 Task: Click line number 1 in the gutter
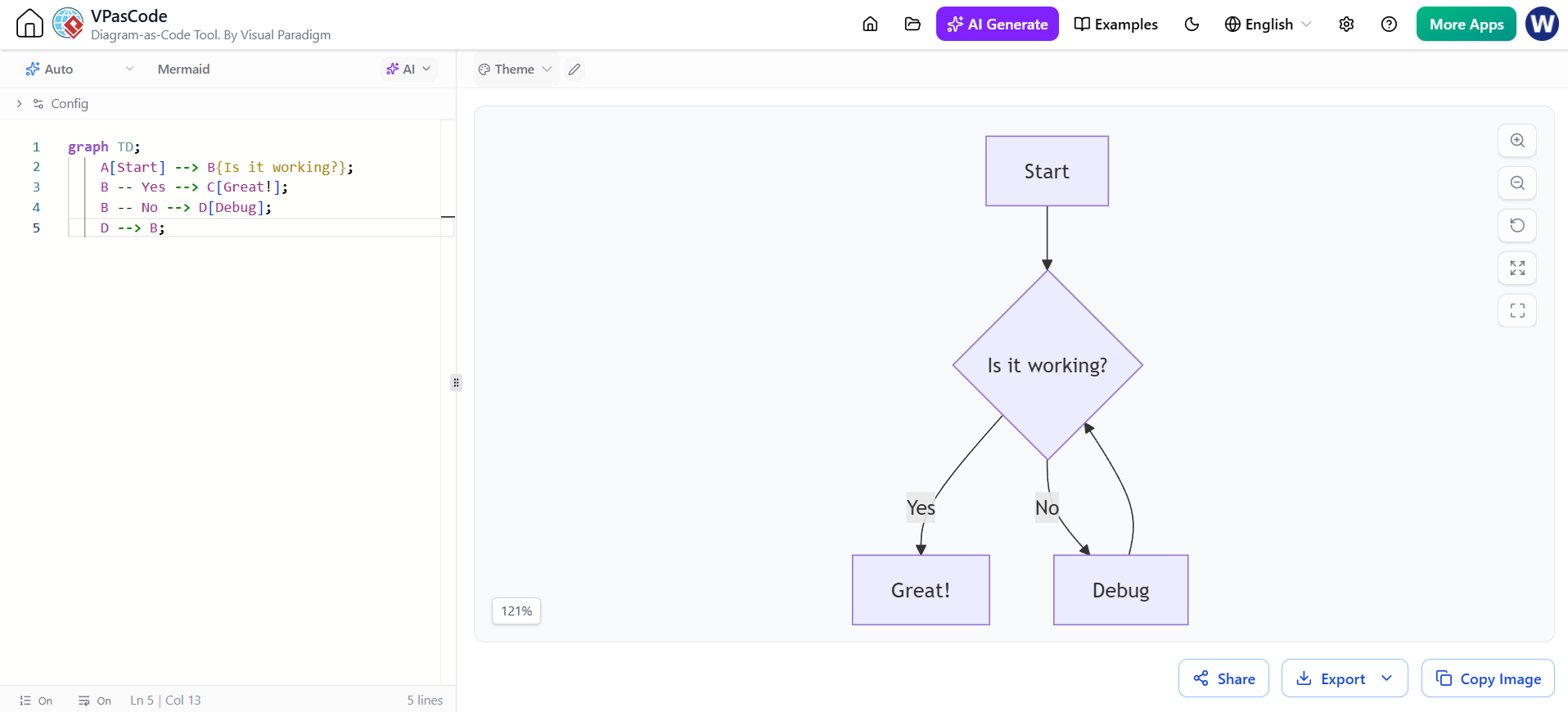coord(36,146)
